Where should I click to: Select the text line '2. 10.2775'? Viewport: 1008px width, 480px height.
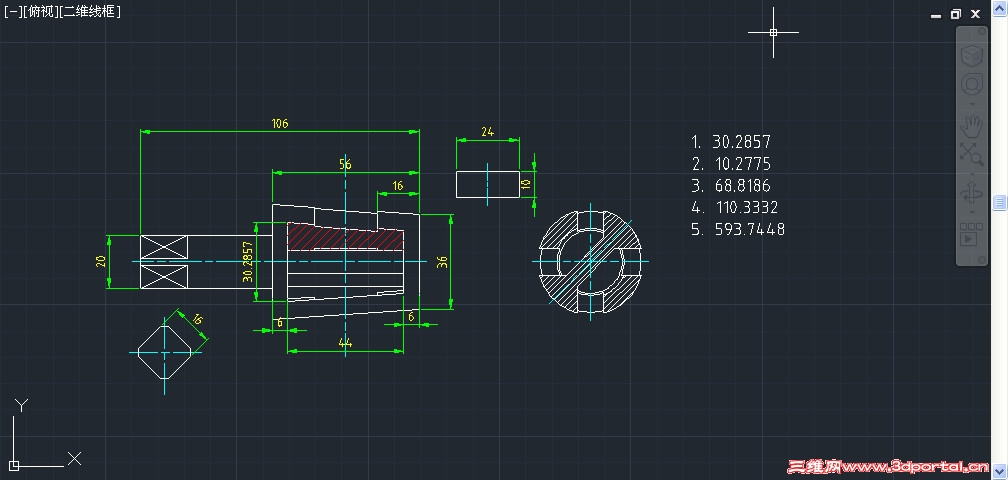[731, 164]
